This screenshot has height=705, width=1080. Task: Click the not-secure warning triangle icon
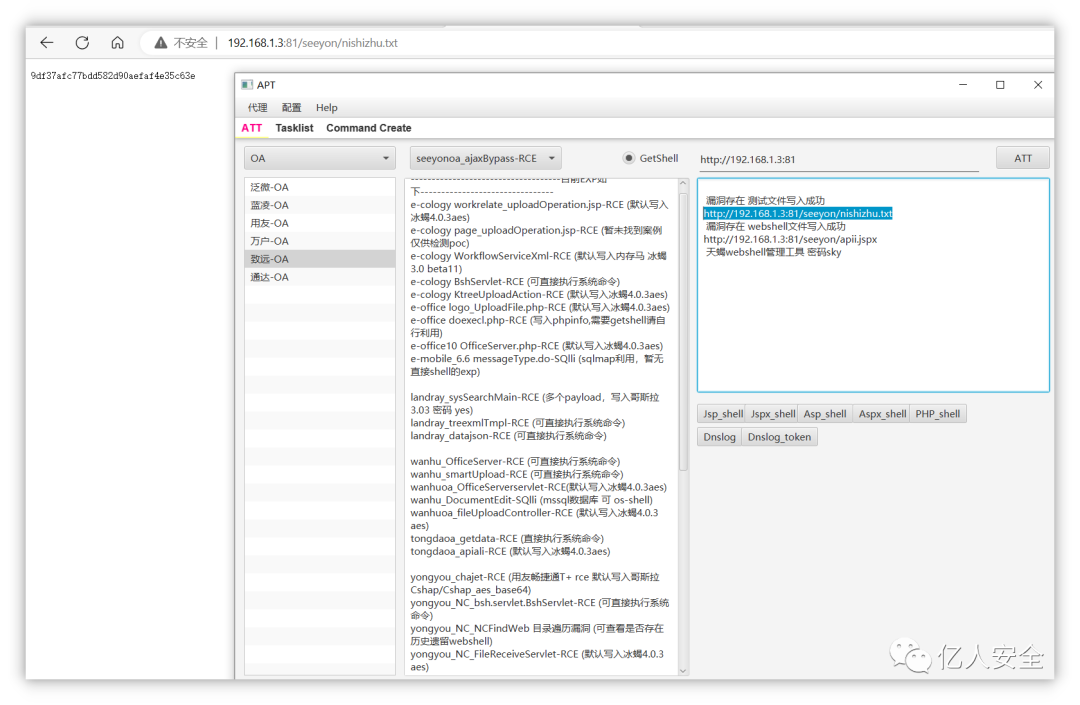click(160, 43)
